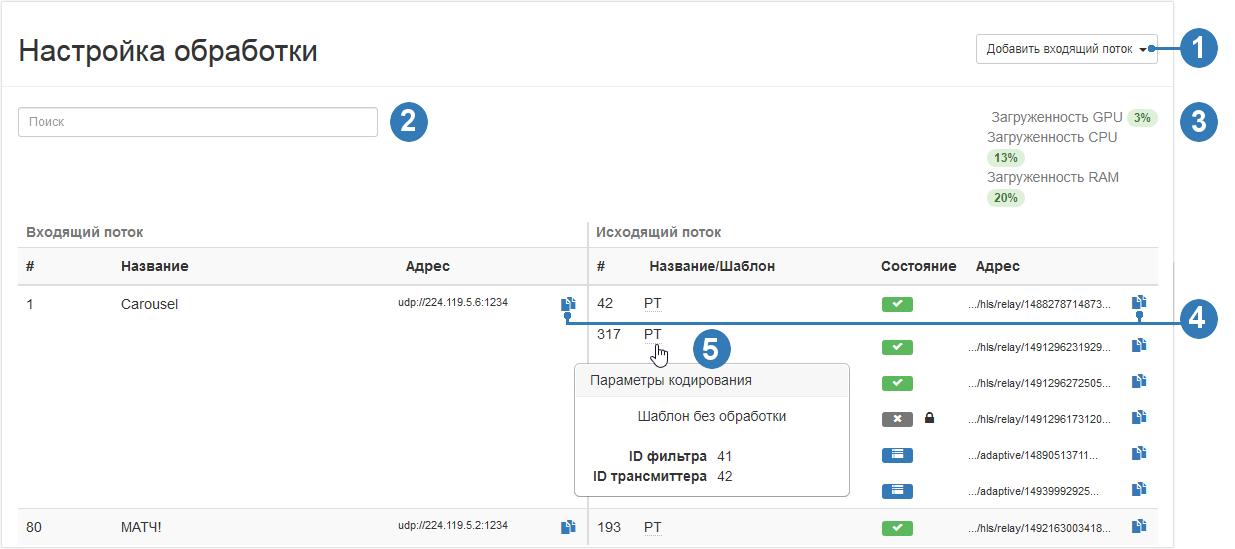Viewport: 1235px width, 549px height.
Task: Copy the address of outgoing stream 42
Action: [x=1139, y=302]
